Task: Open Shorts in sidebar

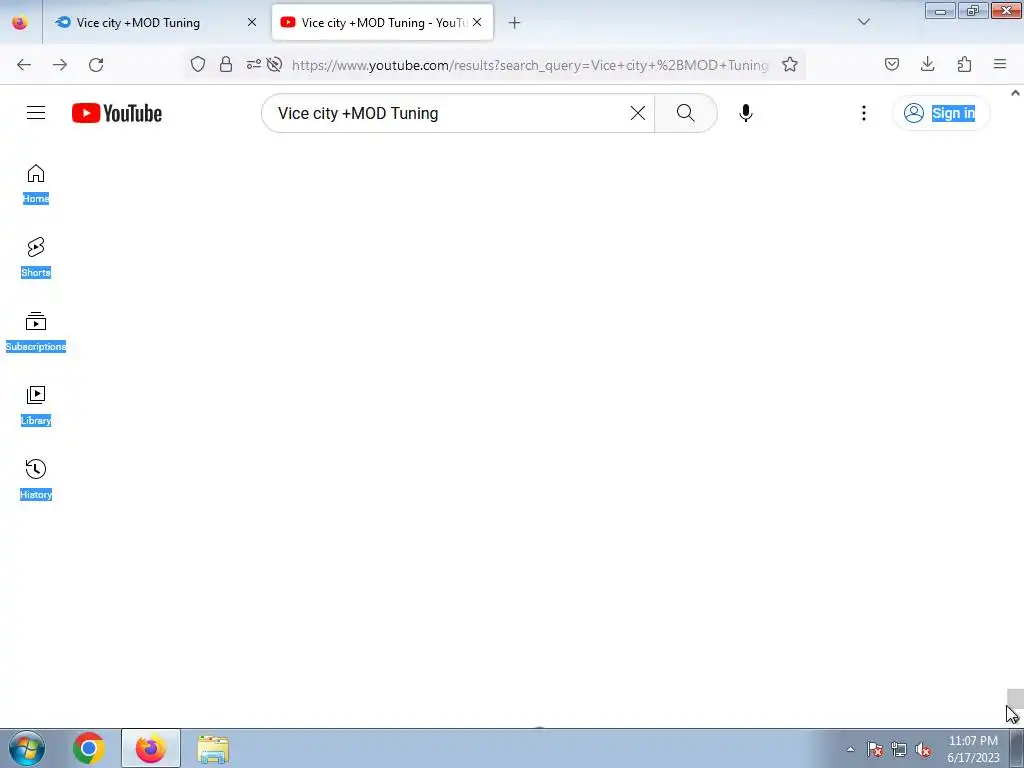Action: [x=36, y=258]
